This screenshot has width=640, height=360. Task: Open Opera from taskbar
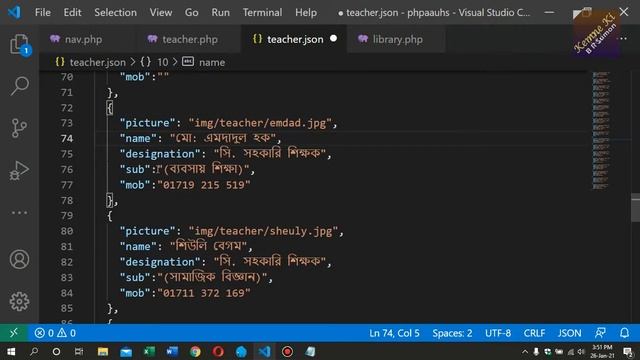(218, 351)
